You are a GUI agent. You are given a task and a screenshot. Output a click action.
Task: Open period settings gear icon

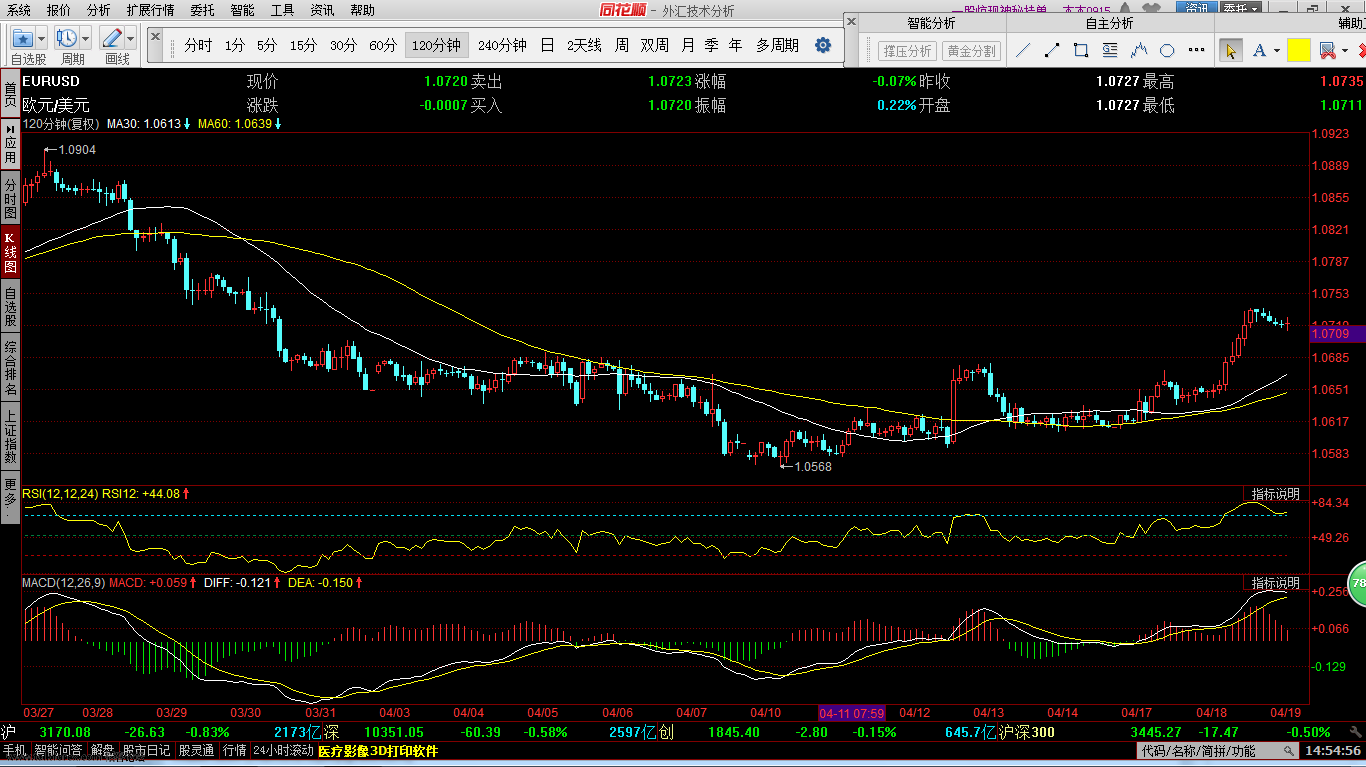[x=823, y=45]
